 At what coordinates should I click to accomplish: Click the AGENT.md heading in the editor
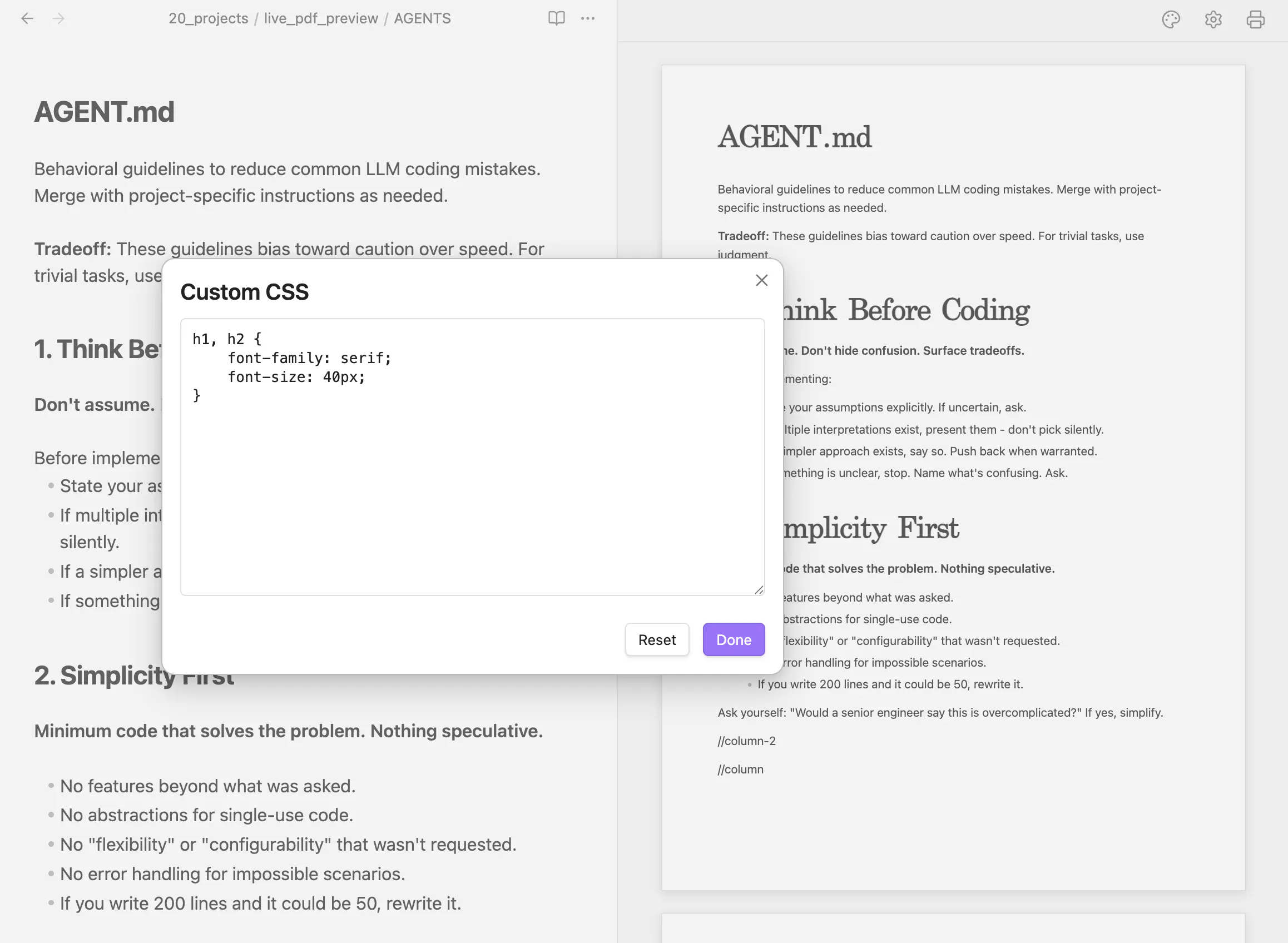(x=104, y=111)
